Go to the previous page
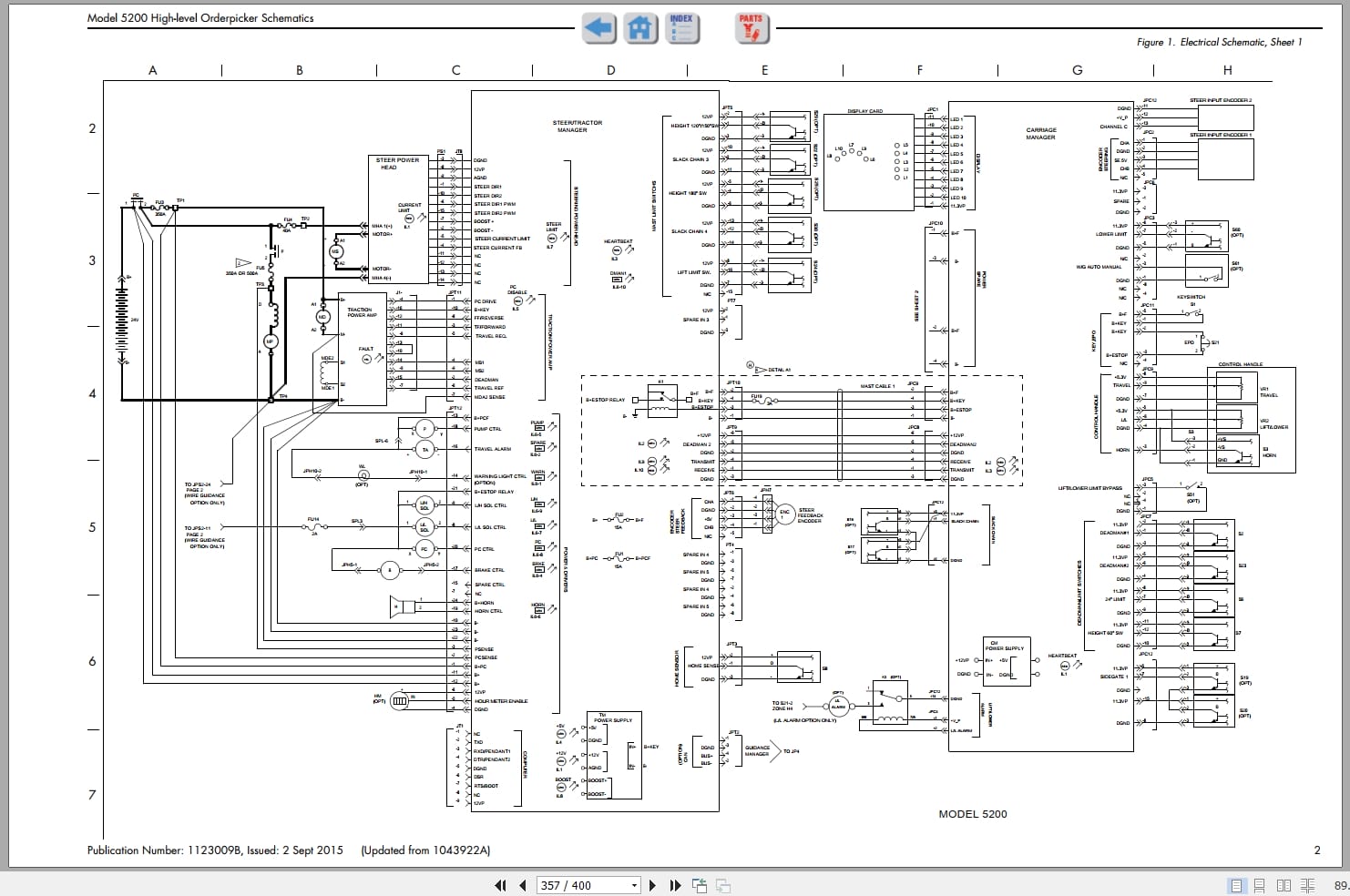 (522, 885)
